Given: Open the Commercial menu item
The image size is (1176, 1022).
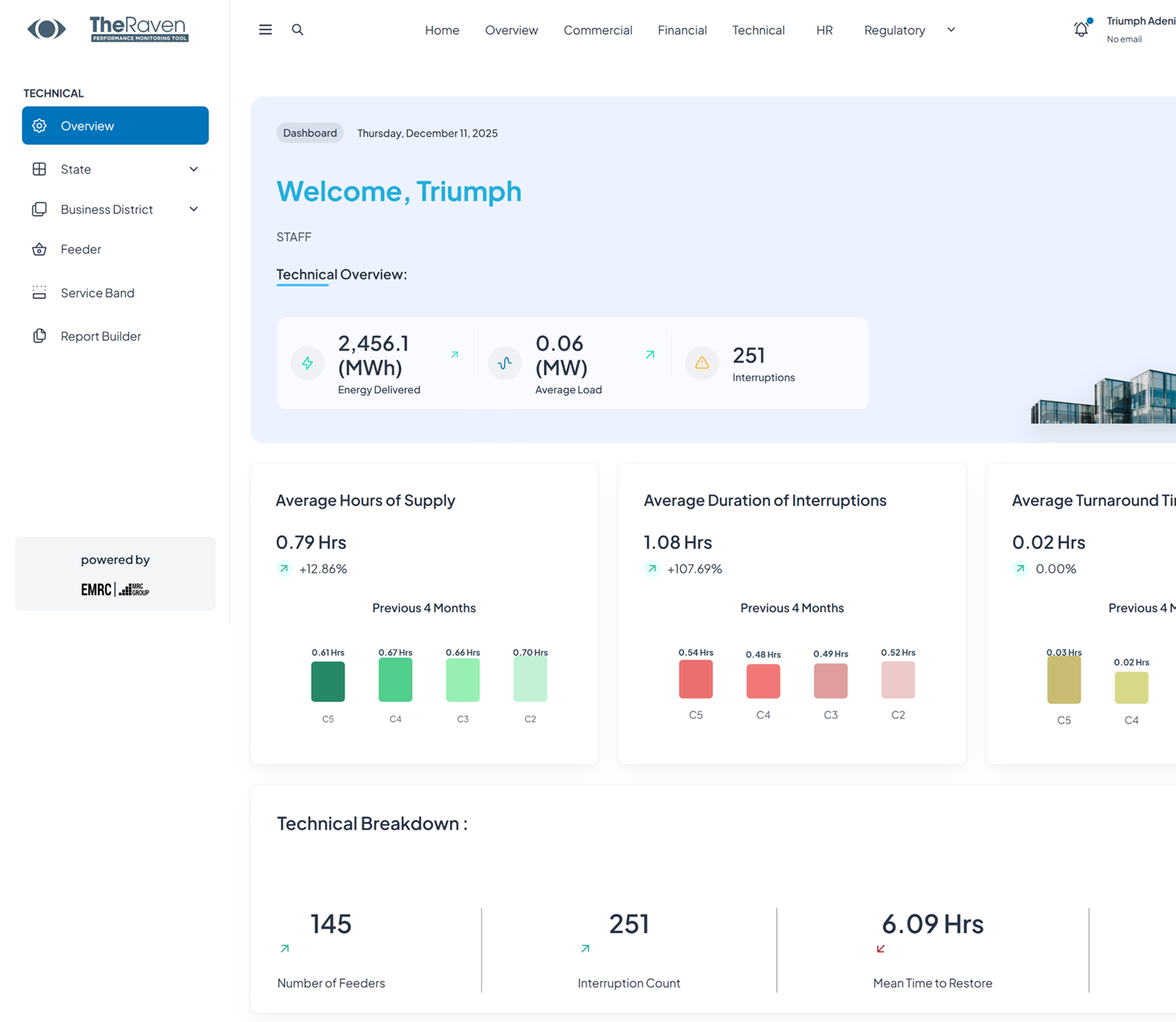Looking at the screenshot, I should coord(598,30).
